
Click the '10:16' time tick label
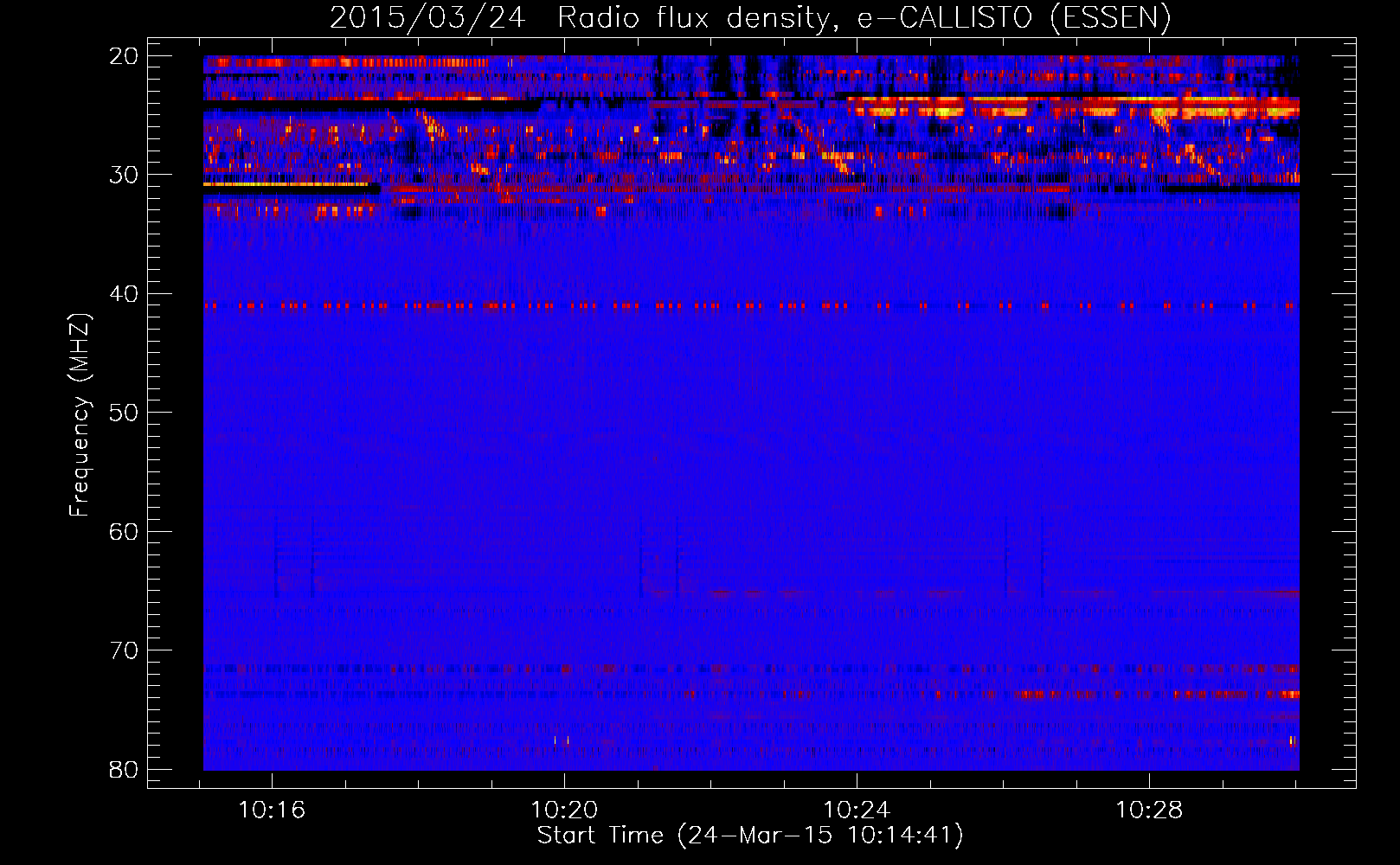272,811
